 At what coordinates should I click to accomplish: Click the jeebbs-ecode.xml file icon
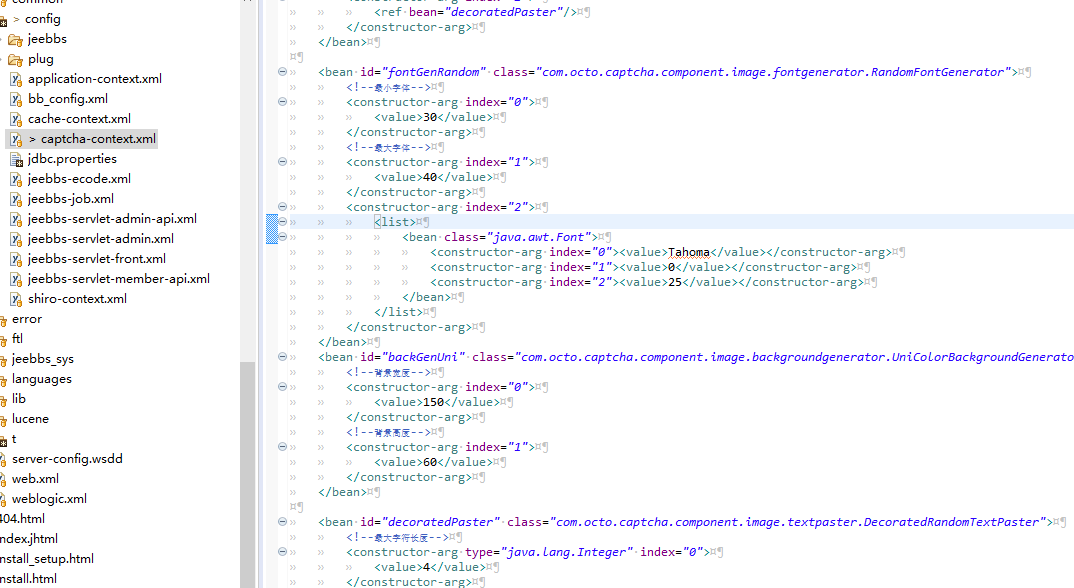click(16, 179)
